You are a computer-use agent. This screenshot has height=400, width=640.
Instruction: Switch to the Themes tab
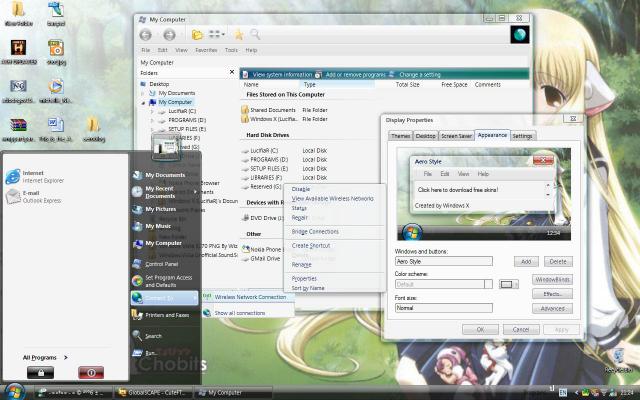[x=400, y=136]
